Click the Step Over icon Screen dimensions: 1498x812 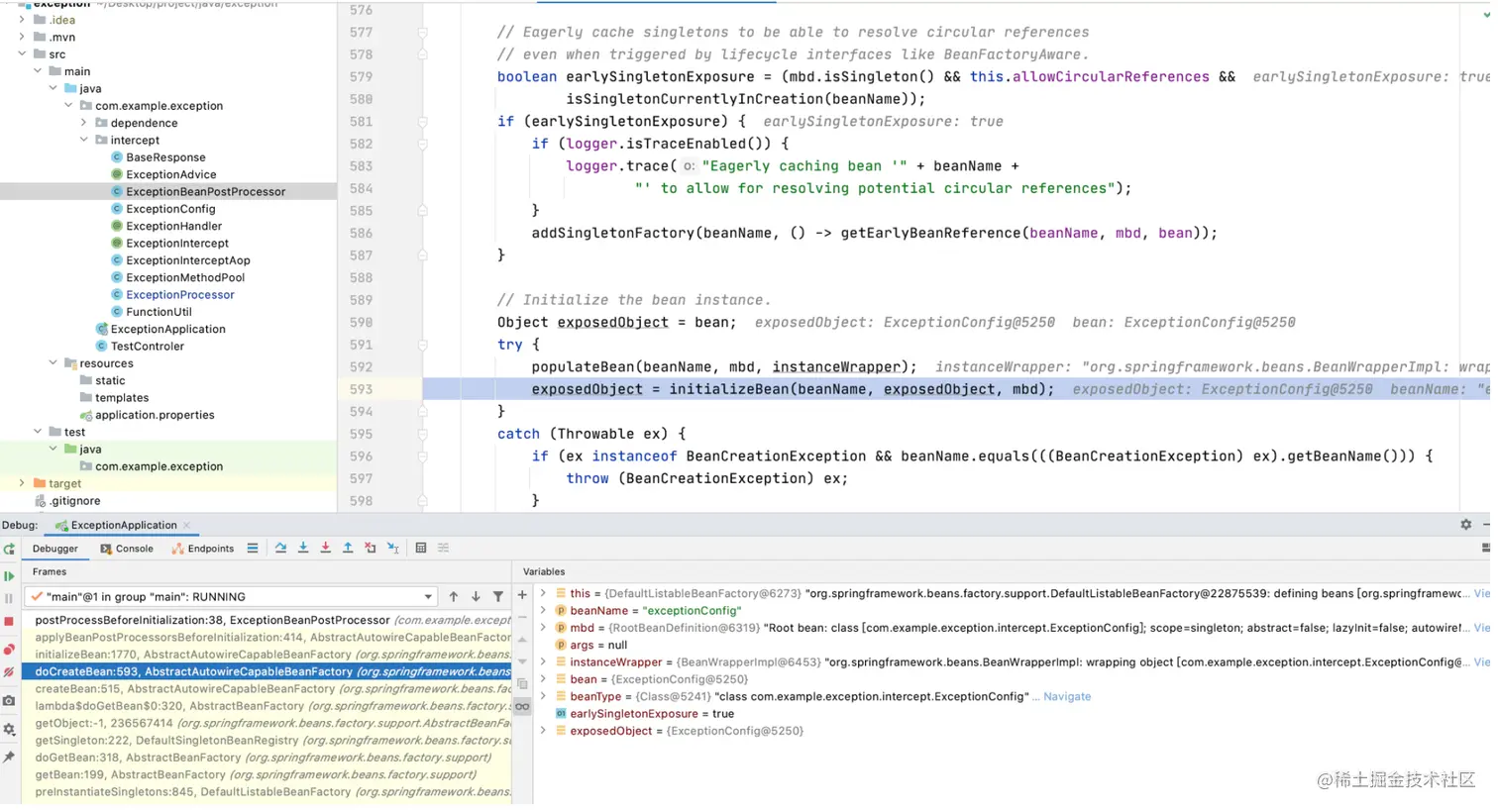point(280,549)
